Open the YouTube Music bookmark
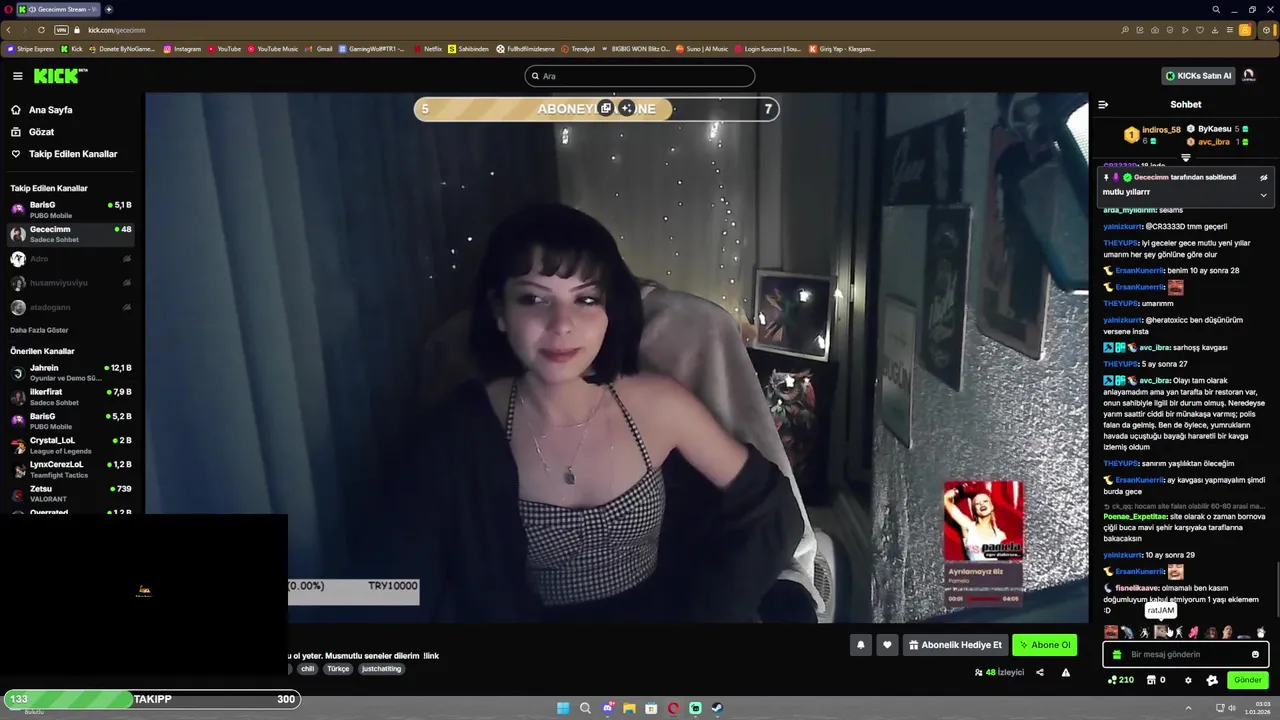This screenshot has height=720, width=1280. tap(272, 49)
